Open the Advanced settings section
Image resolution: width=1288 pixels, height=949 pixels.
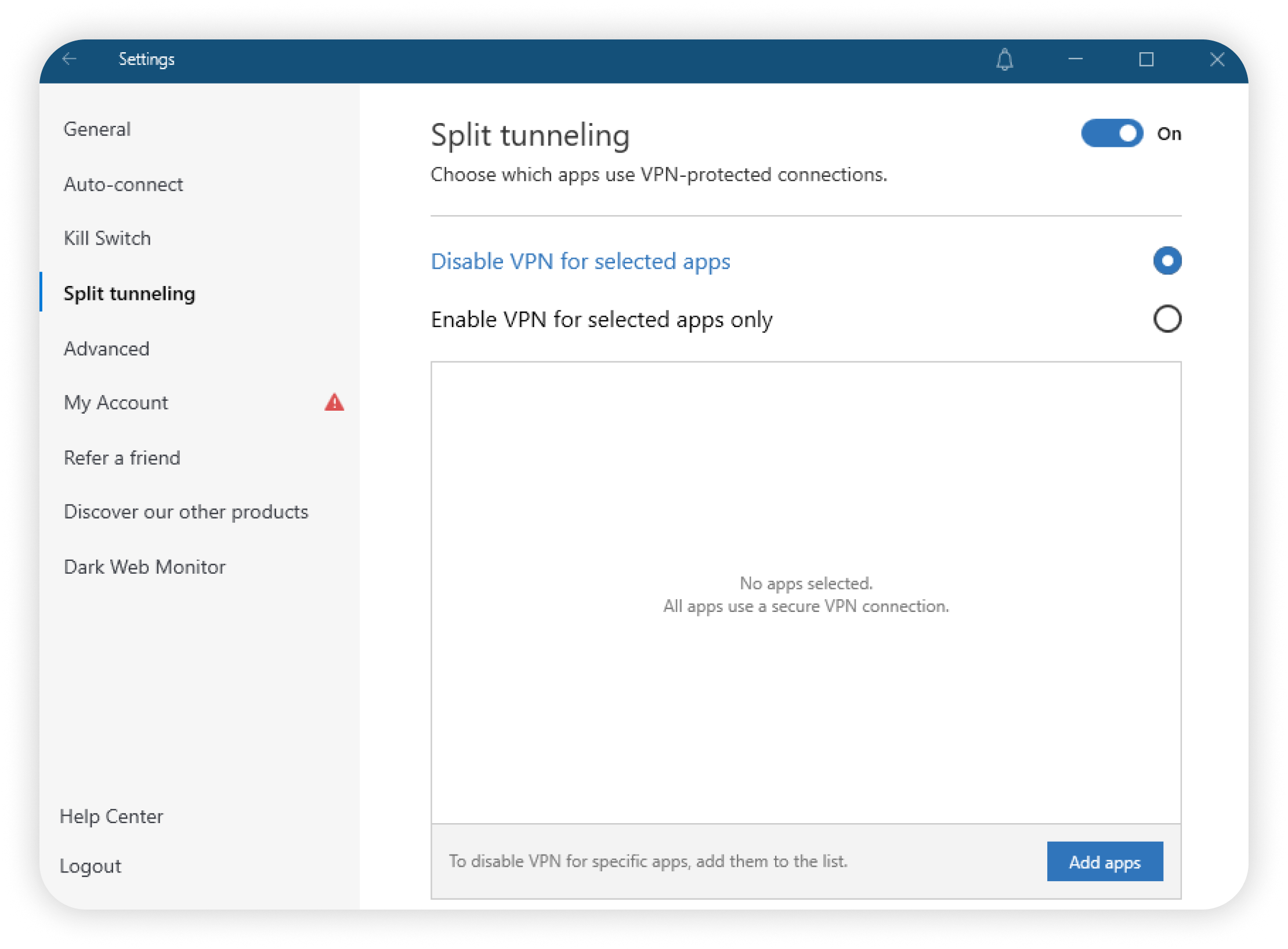click(107, 349)
